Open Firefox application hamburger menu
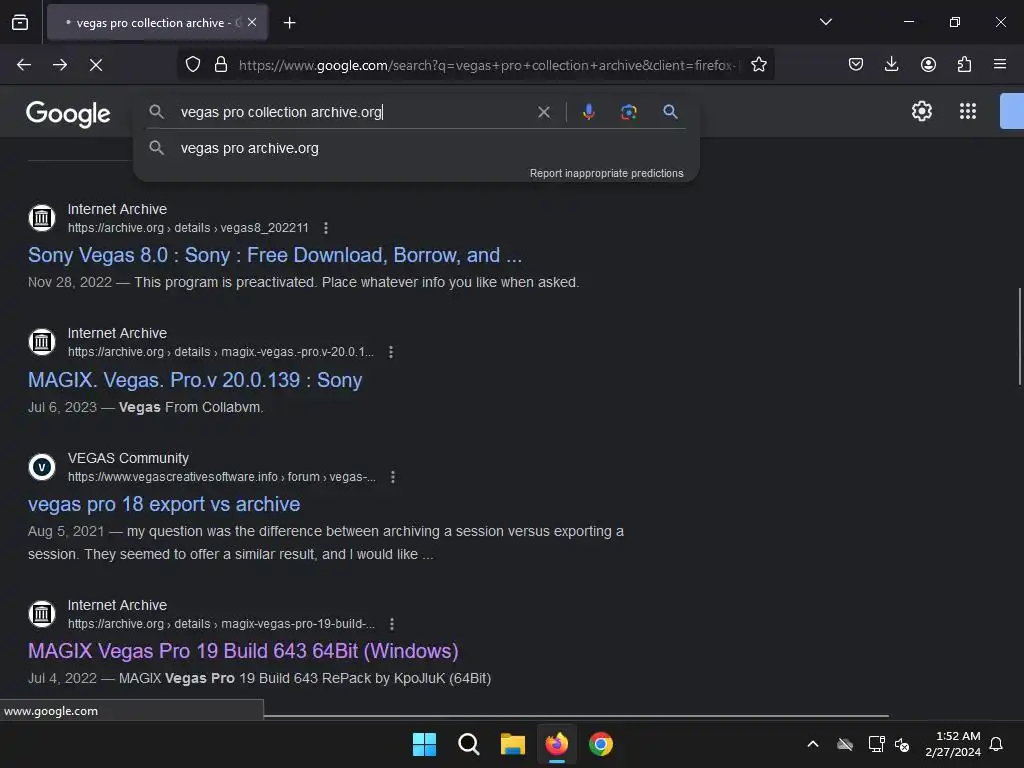This screenshot has height=768, width=1024. pyautogui.click(x=1000, y=64)
